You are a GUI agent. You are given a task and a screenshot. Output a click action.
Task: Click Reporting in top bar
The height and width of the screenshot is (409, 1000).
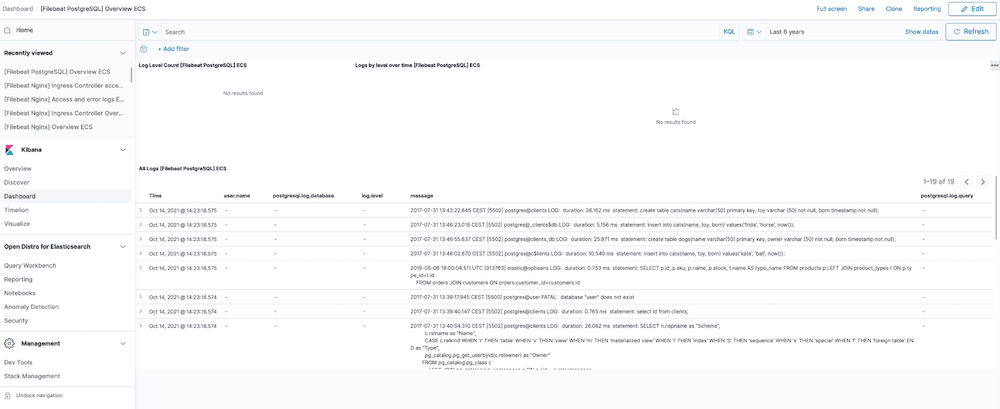pos(927,9)
